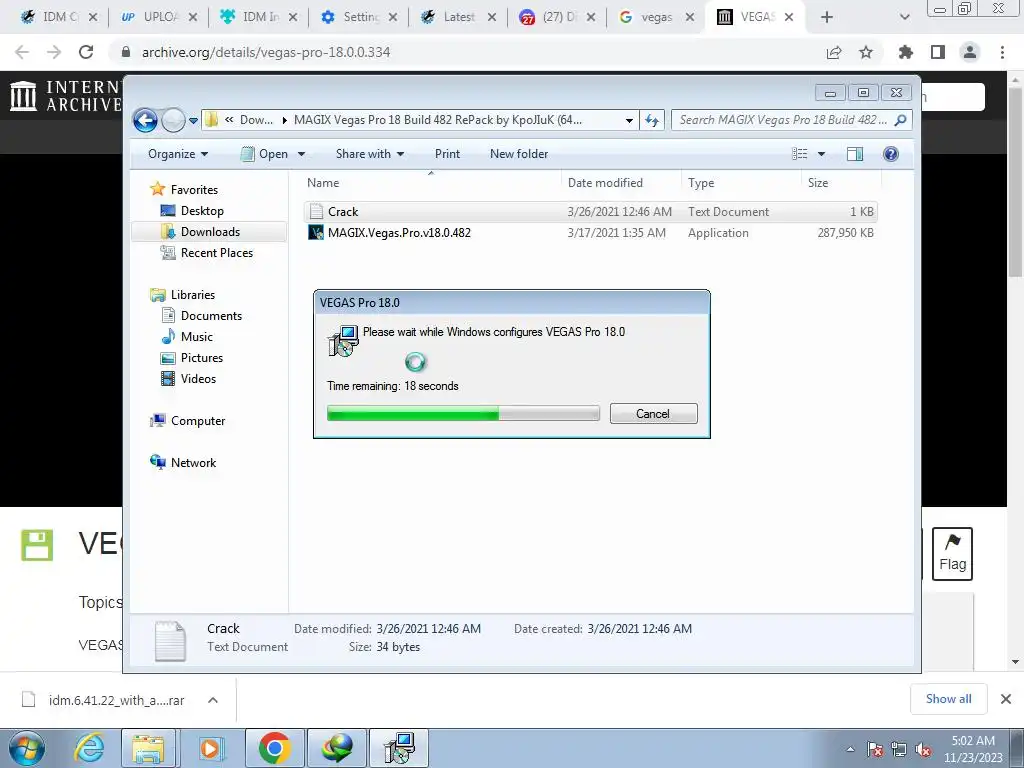Open Chrome profile avatar icon
Screen dimensions: 1024x768
(970, 52)
